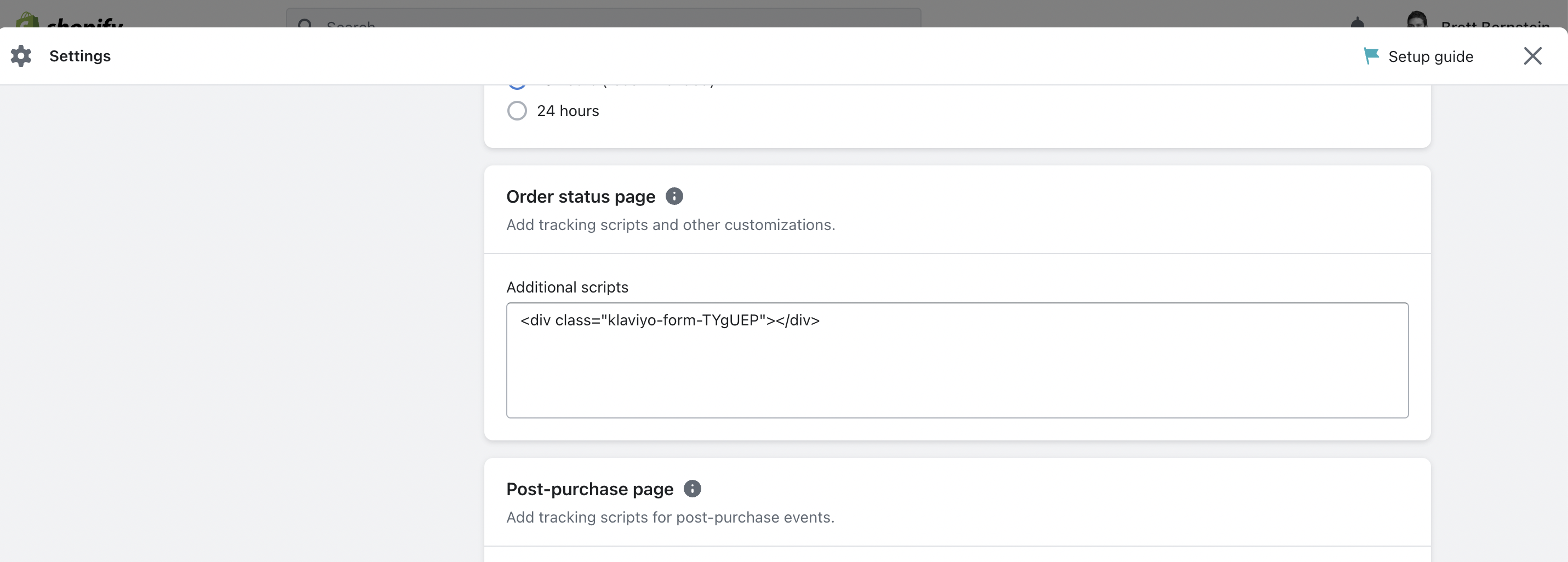The image size is (1568, 562).
Task: Close the Settings panel with X
Action: (1532, 56)
